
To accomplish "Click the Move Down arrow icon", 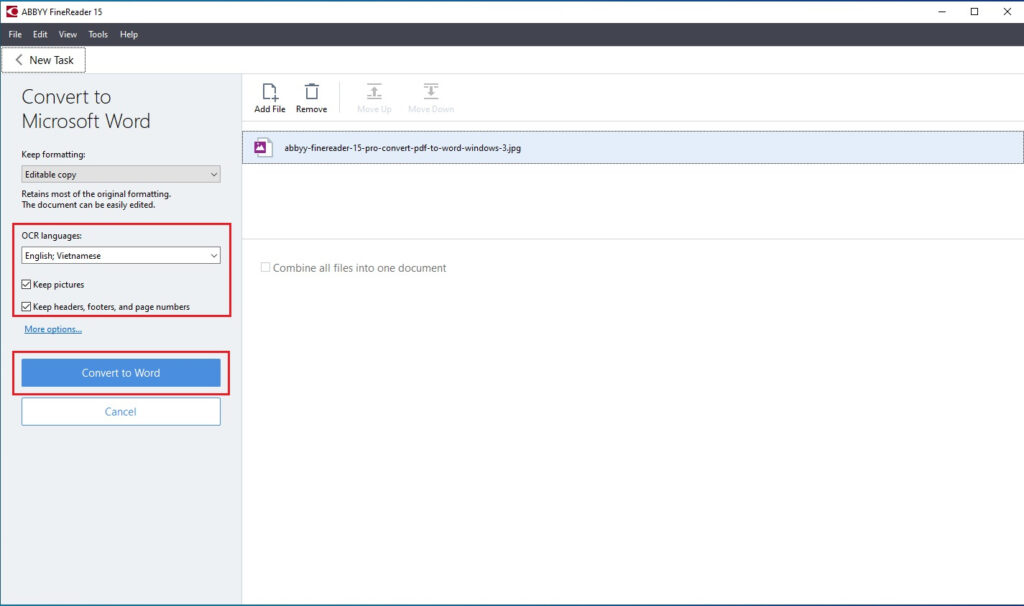I will (430, 91).
